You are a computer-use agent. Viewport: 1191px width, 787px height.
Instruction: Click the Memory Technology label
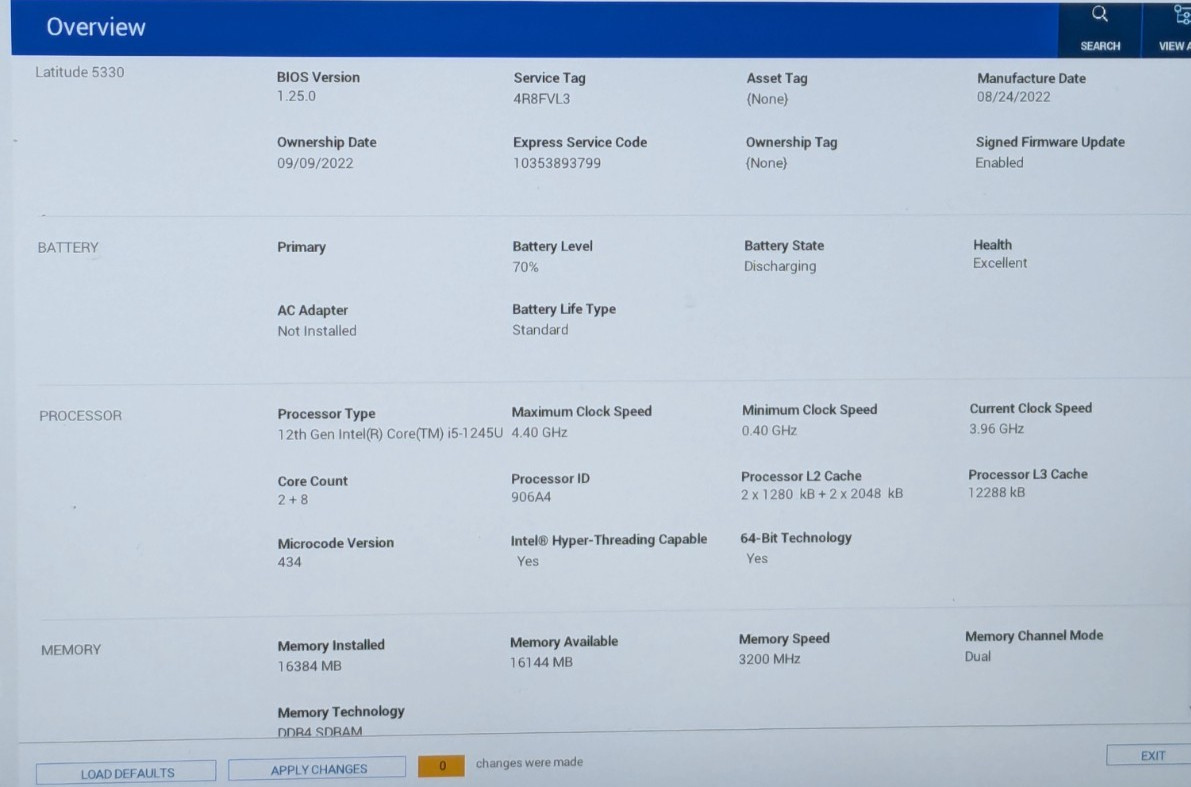coord(340,712)
